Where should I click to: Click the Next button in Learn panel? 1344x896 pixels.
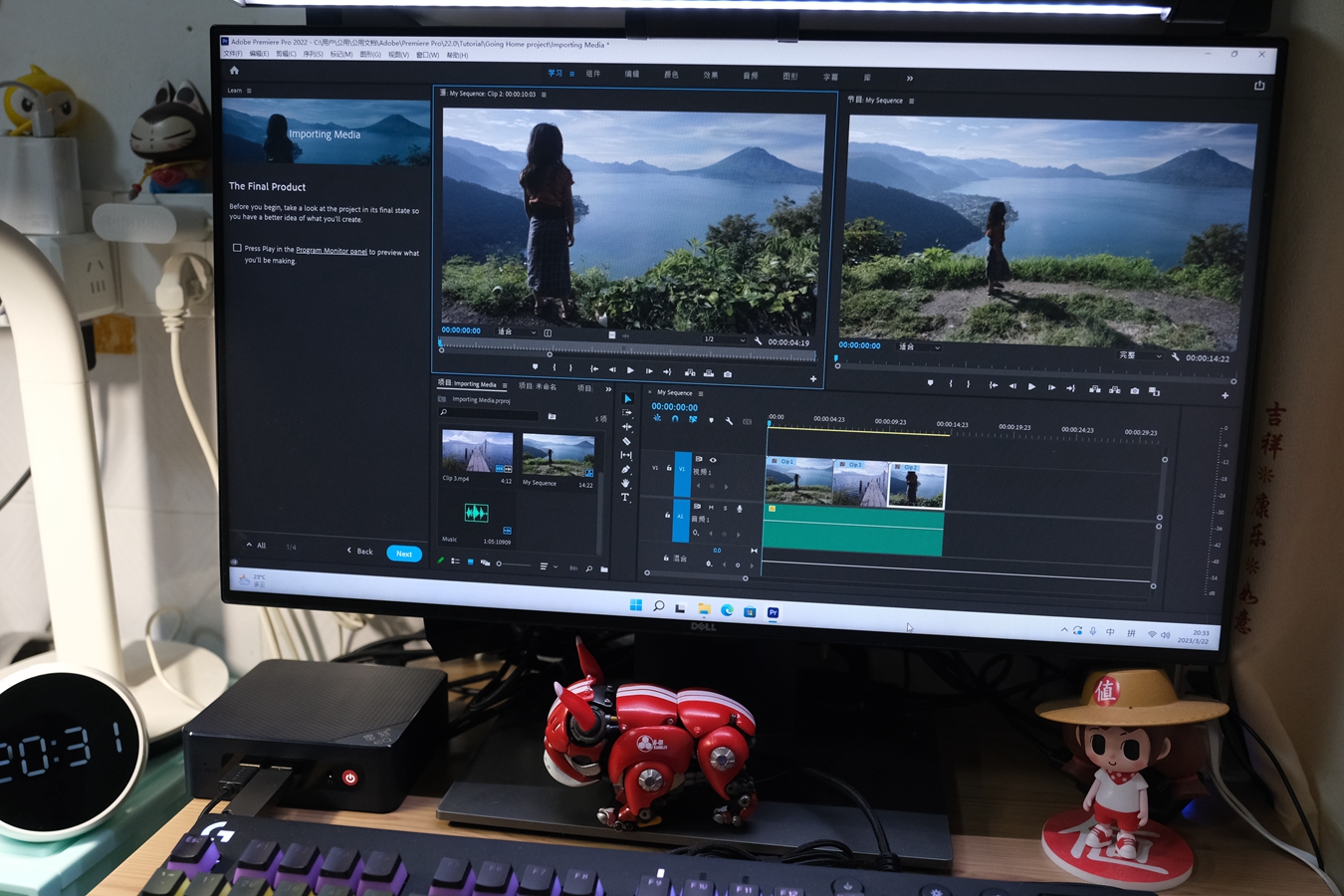point(404,554)
